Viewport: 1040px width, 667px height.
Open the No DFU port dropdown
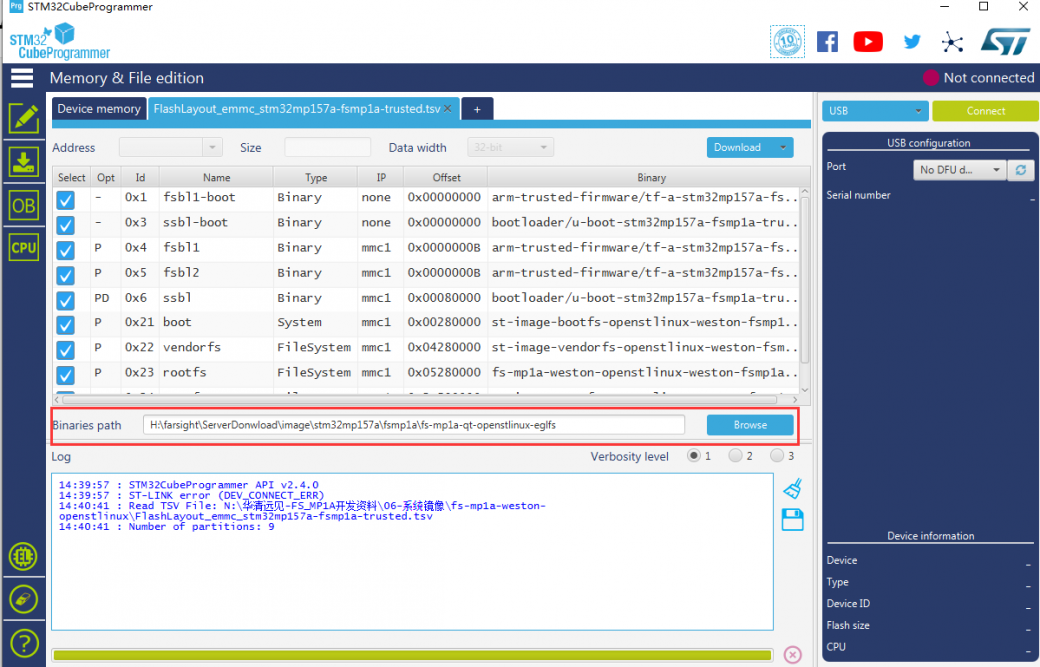point(959,170)
